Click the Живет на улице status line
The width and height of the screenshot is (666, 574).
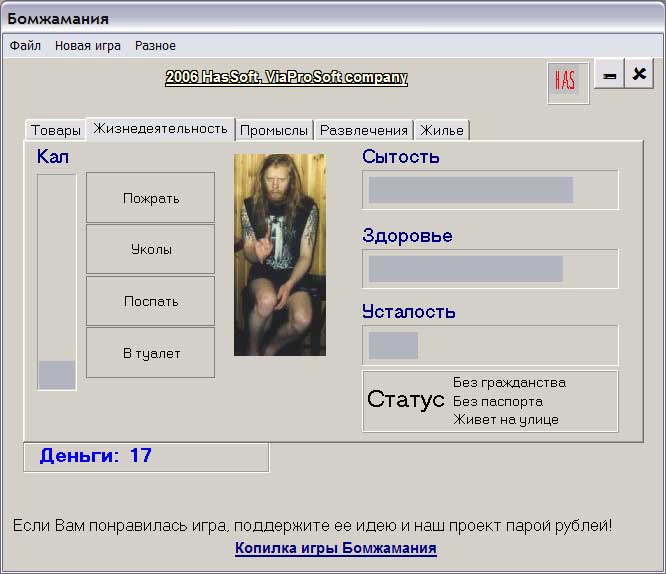(x=505, y=420)
